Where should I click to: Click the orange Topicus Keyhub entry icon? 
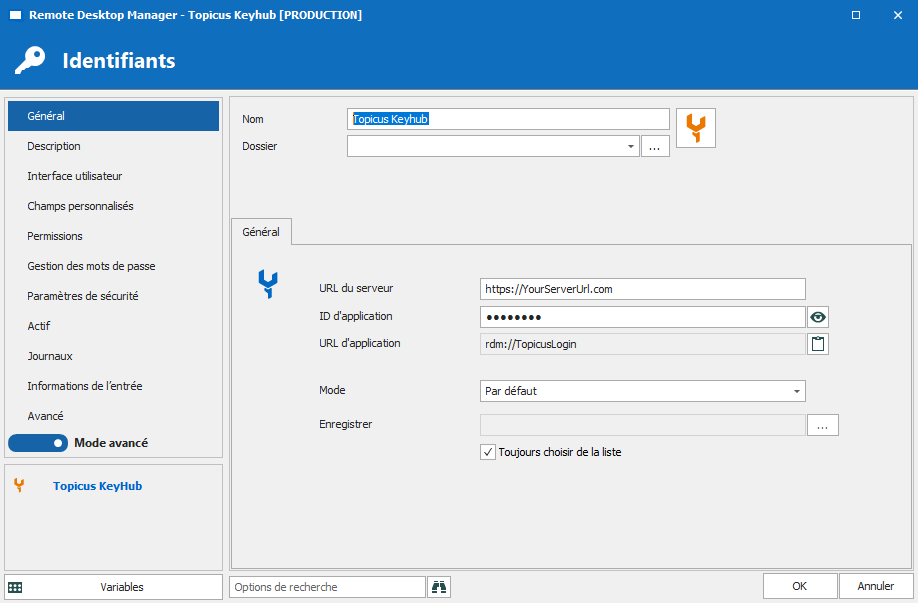696,128
